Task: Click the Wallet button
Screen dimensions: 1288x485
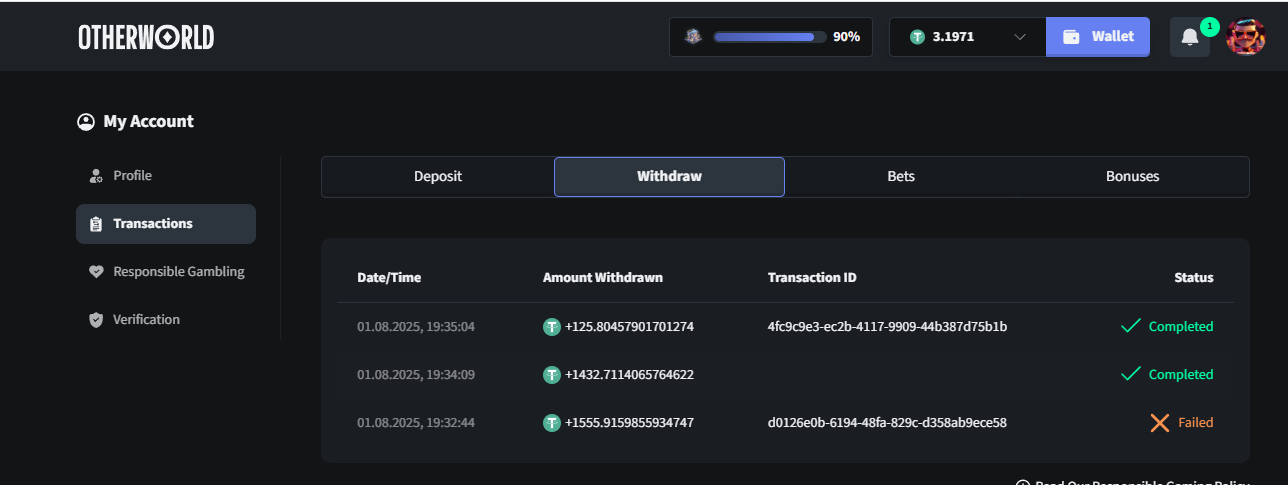Action: coord(1098,37)
